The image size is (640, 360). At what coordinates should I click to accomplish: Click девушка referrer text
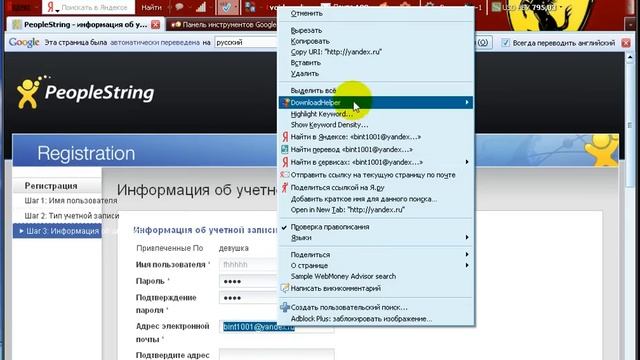(233, 248)
